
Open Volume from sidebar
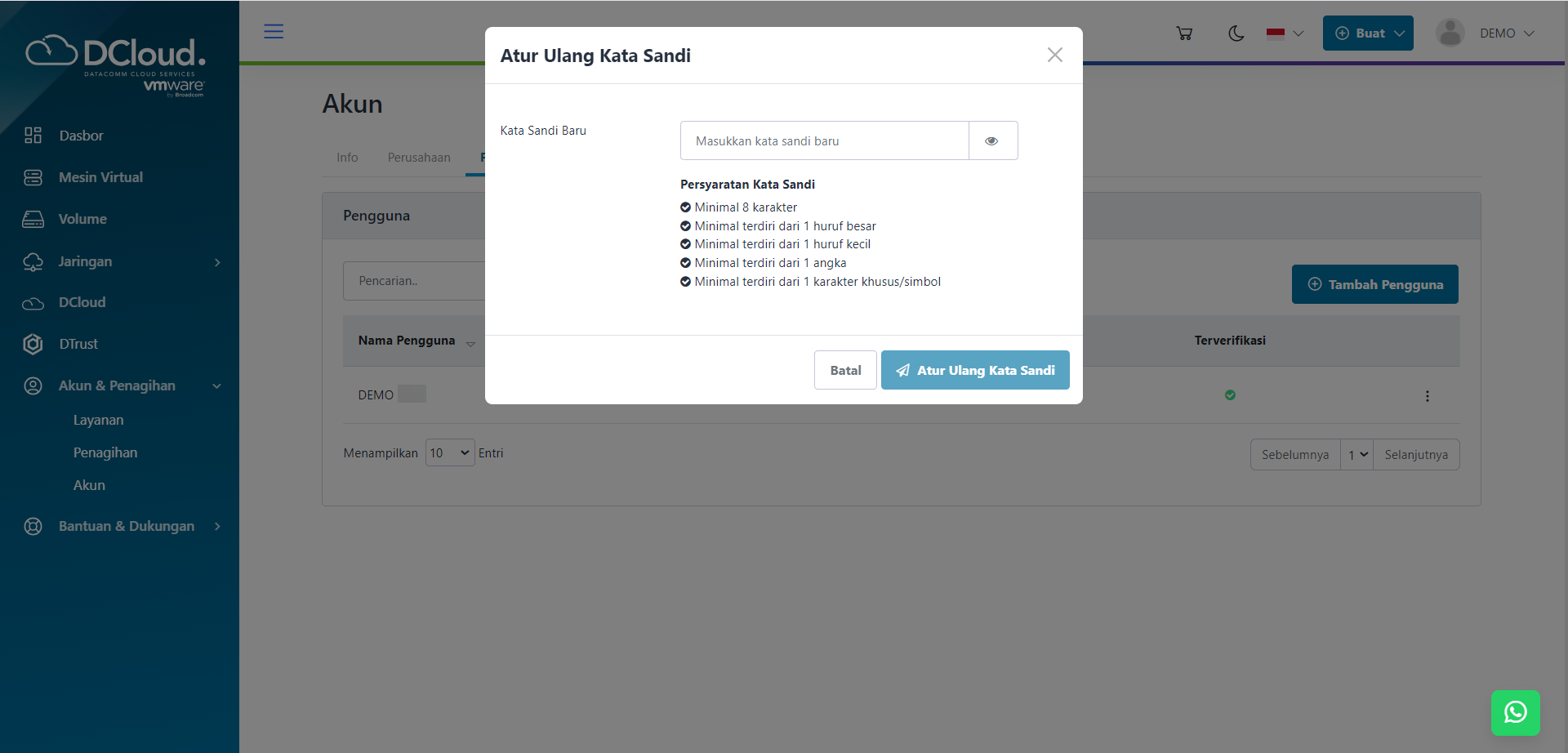click(82, 219)
